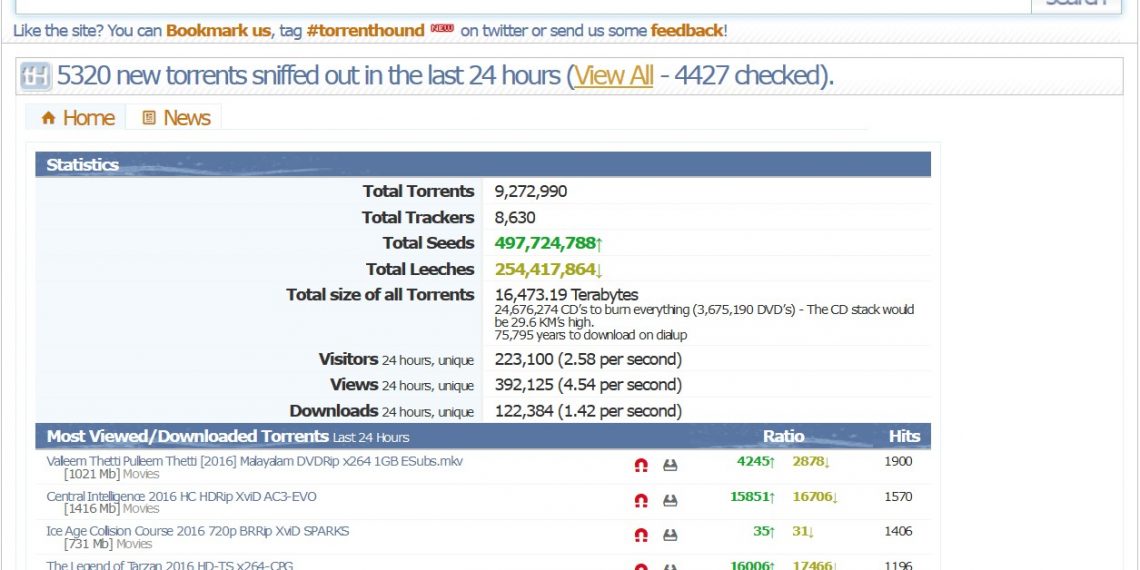
Task: Switch to the News tab
Action: [x=174, y=118]
